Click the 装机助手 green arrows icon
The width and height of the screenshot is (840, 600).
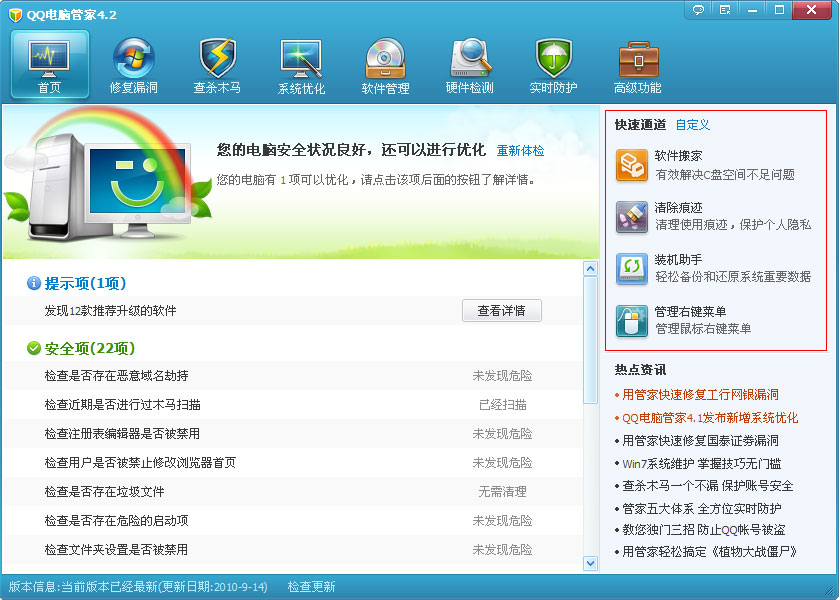632,268
